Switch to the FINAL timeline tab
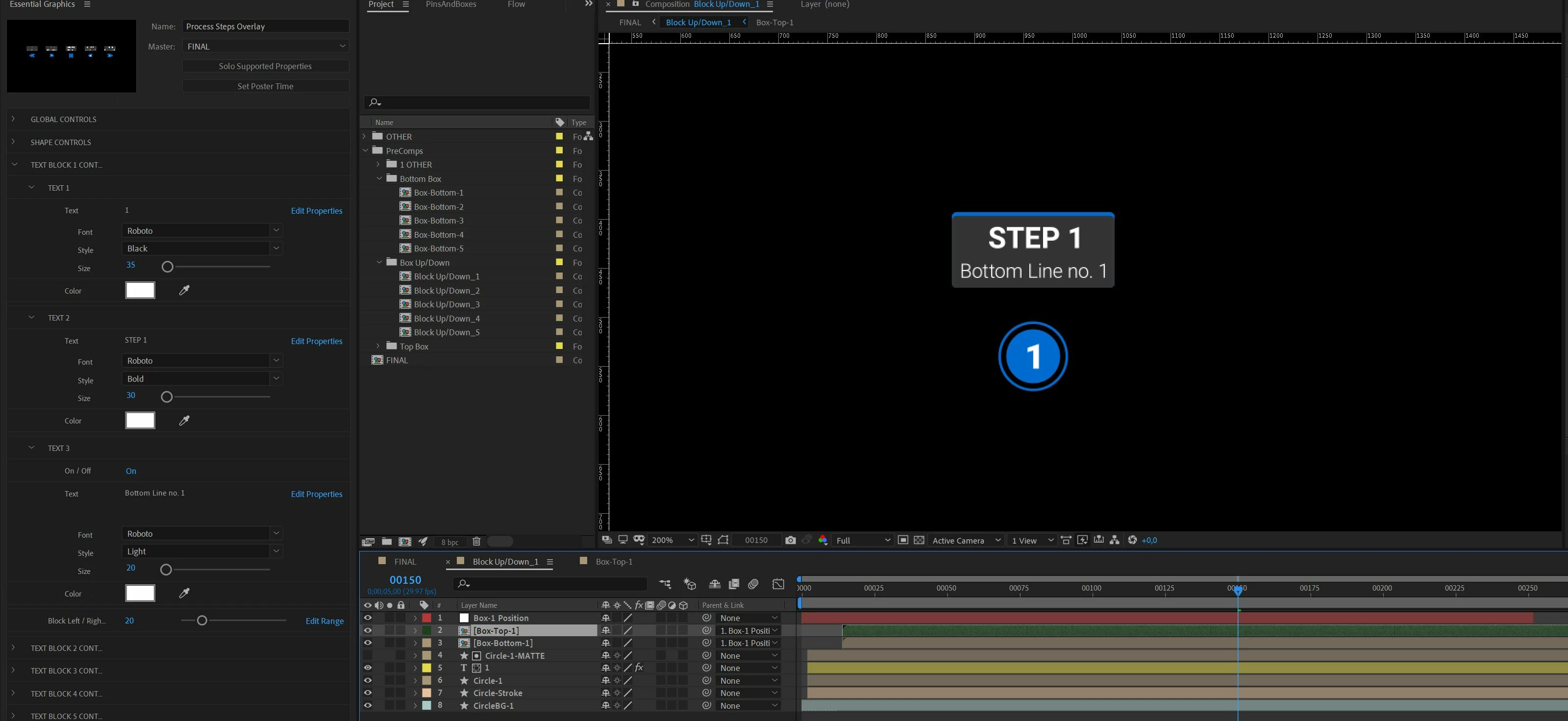Screen dimensions: 1568x721 coord(405,562)
